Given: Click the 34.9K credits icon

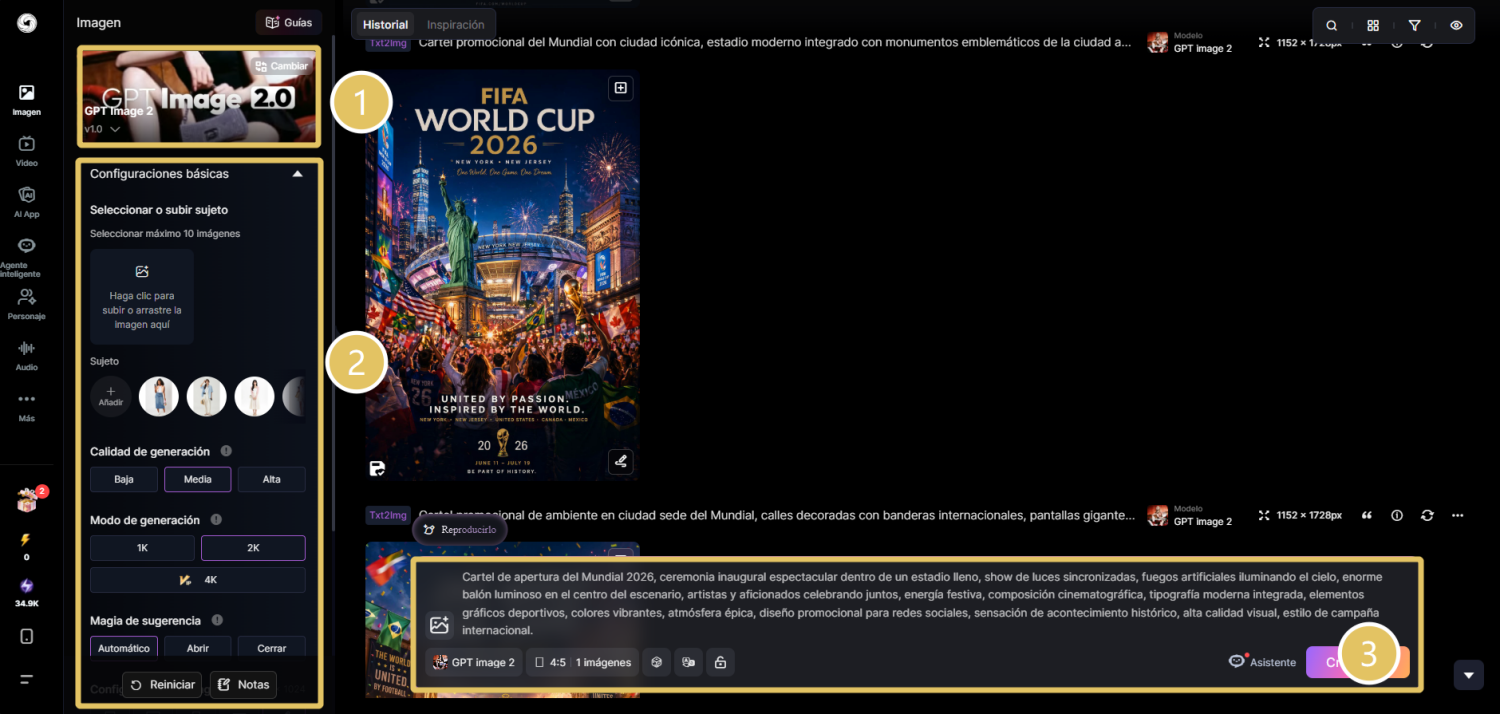Looking at the screenshot, I should pyautogui.click(x=27, y=586).
